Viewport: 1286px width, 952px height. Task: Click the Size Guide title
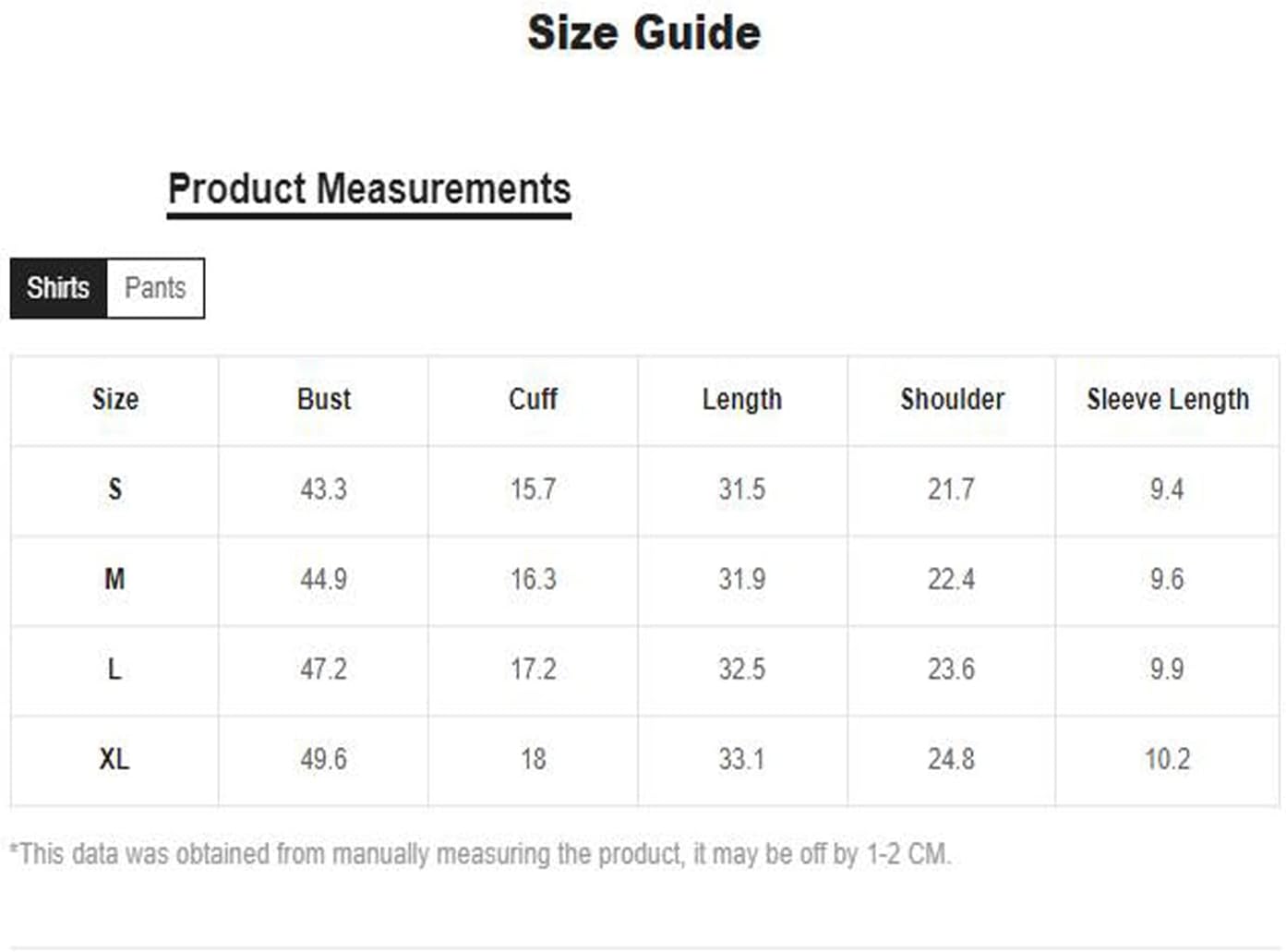643,32
